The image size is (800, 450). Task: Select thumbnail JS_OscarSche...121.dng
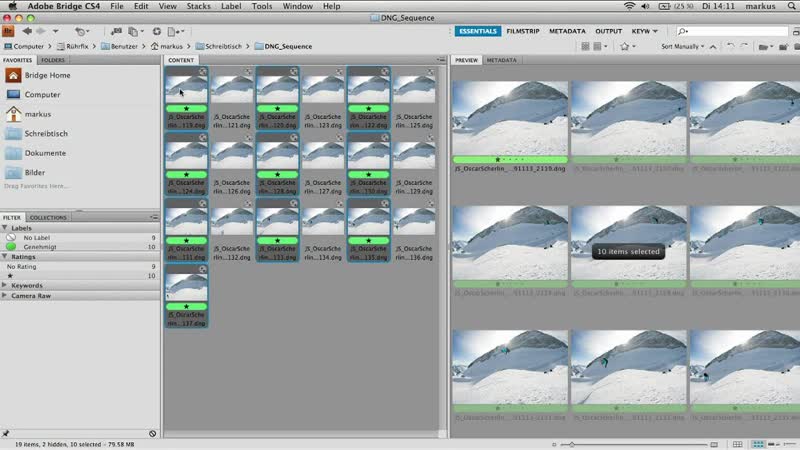click(x=232, y=98)
